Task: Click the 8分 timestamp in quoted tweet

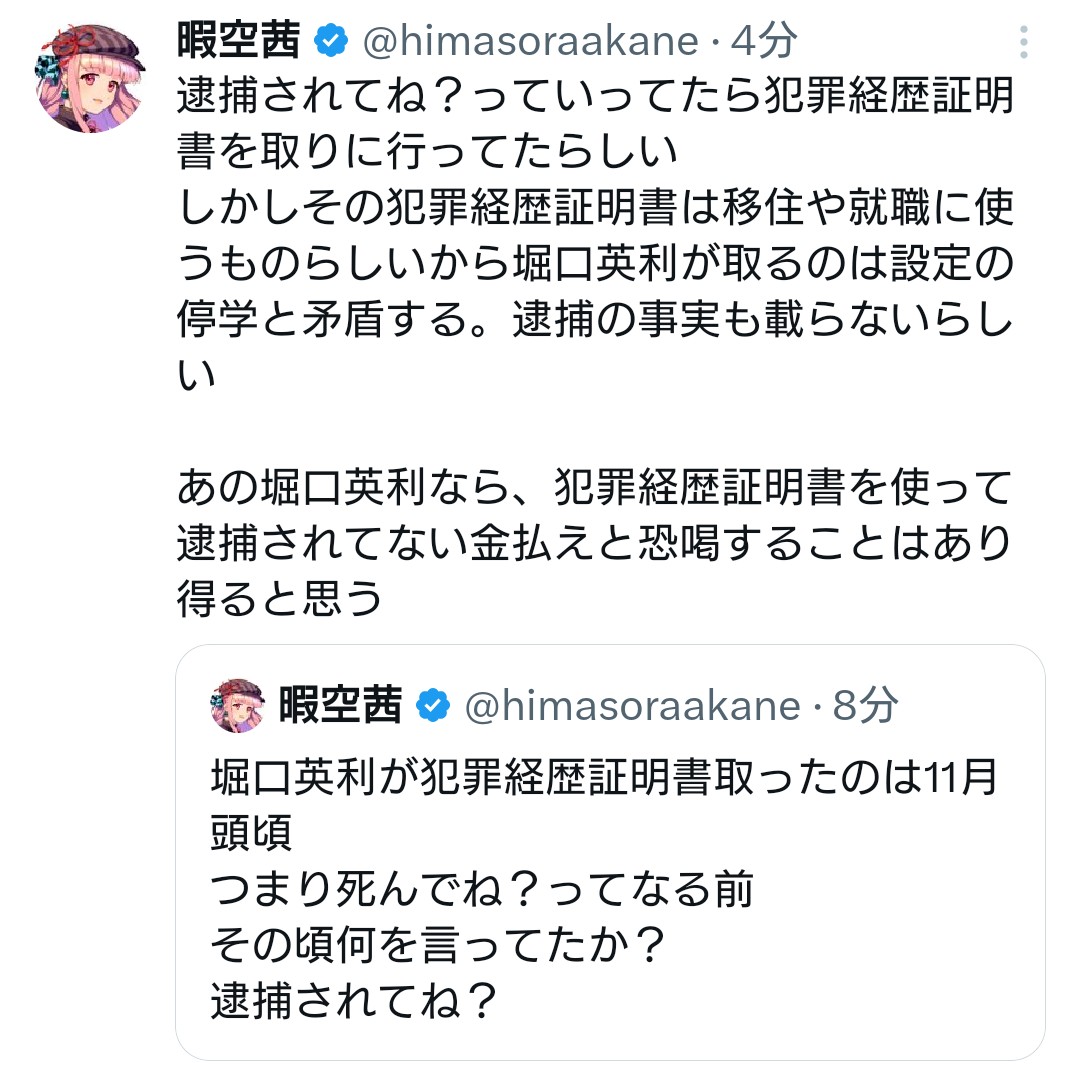Action: (865, 706)
